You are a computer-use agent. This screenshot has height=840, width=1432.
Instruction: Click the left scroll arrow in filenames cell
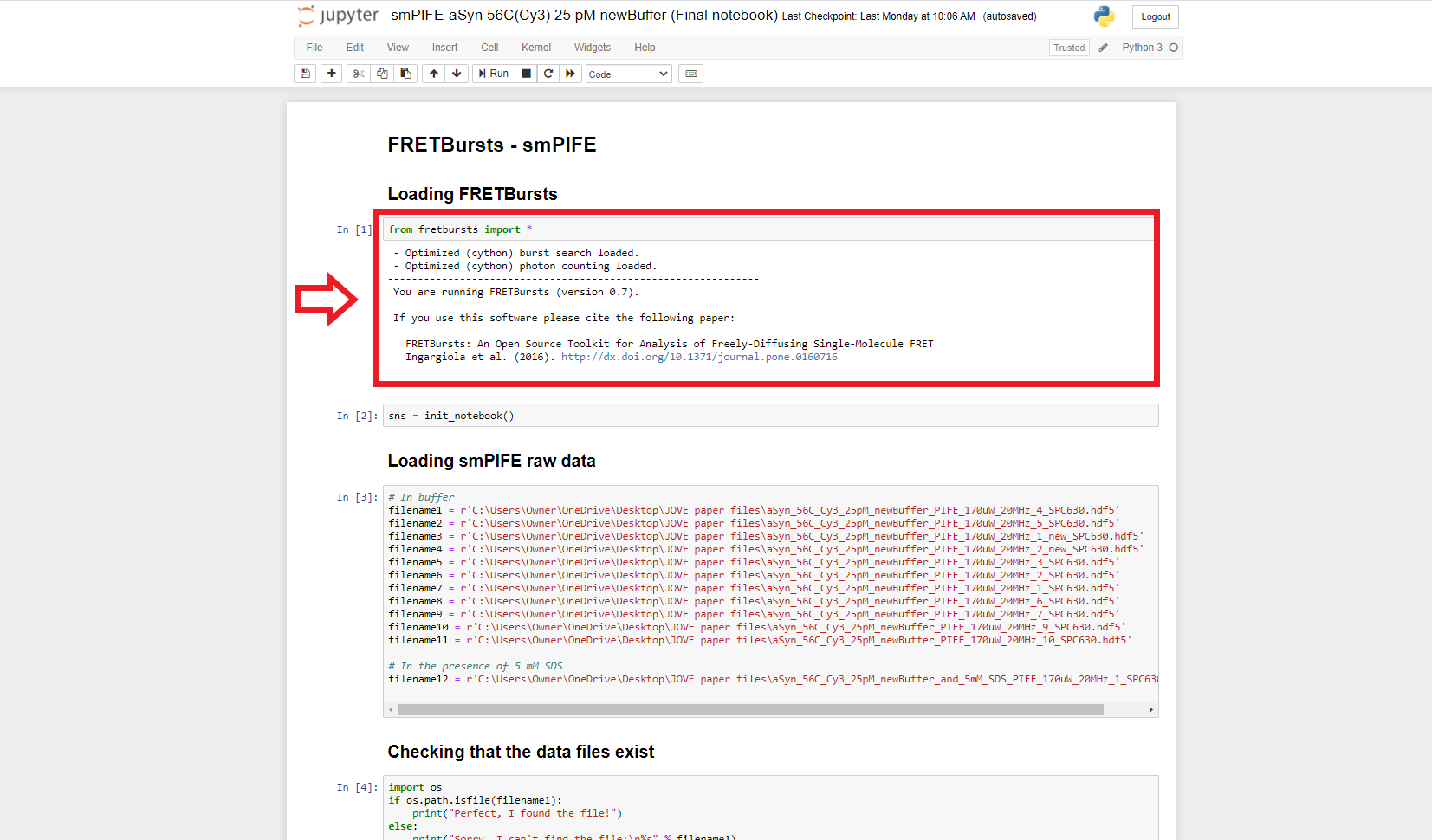click(x=391, y=710)
